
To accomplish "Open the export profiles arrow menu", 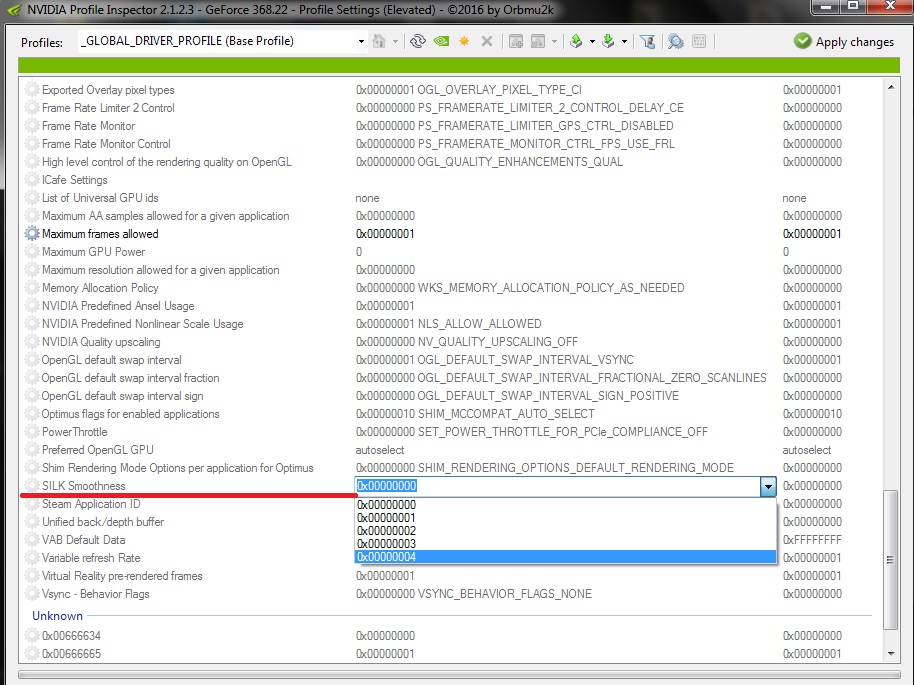I will point(592,41).
